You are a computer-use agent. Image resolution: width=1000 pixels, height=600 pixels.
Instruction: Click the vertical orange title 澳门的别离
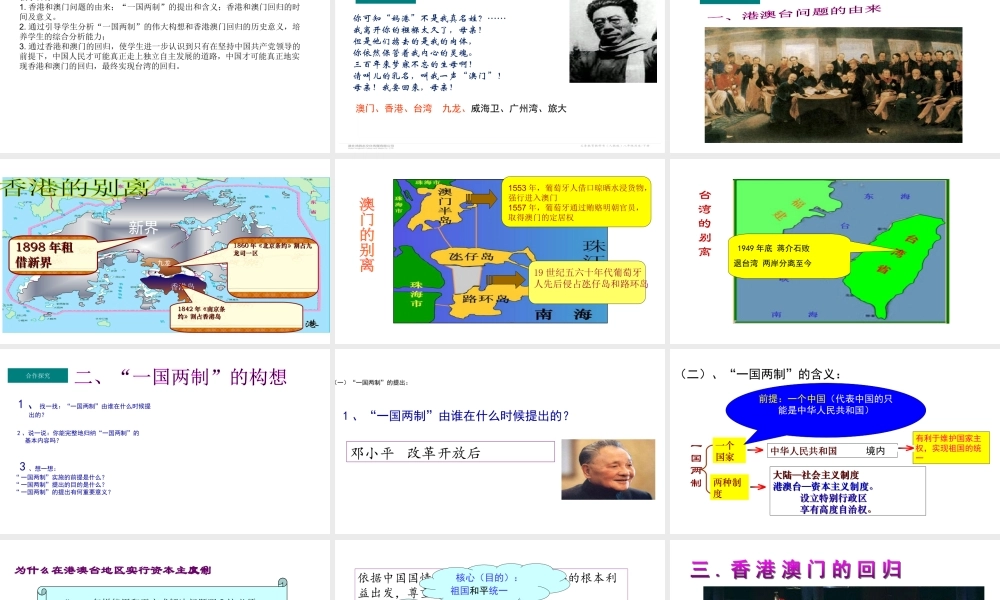pos(367,235)
